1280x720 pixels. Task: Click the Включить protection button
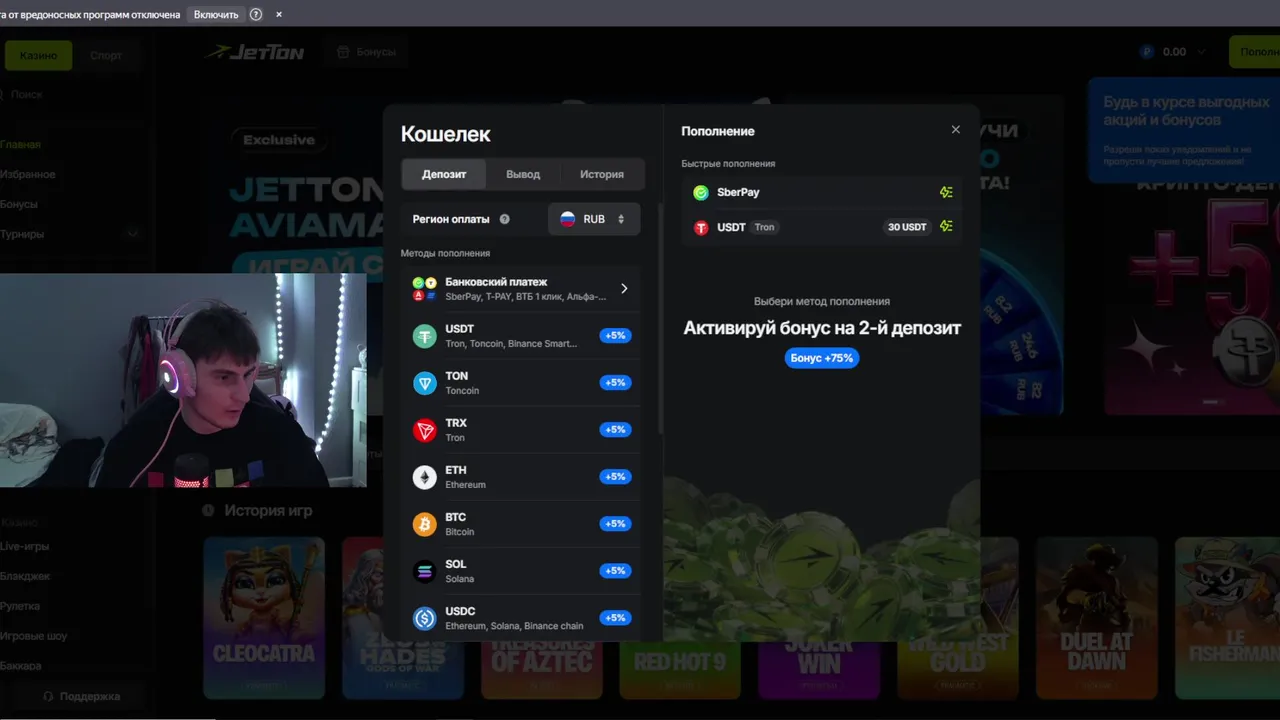pyautogui.click(x=216, y=14)
